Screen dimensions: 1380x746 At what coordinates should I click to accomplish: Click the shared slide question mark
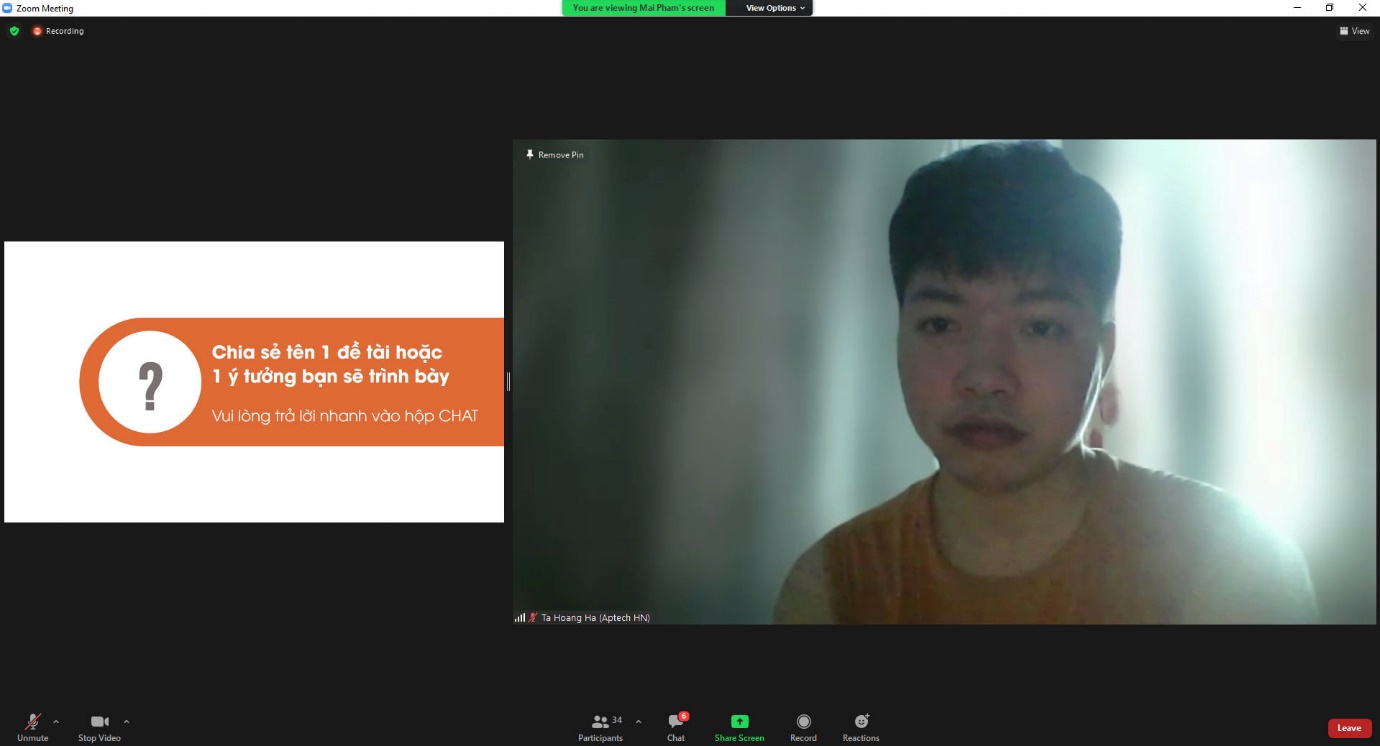click(x=150, y=382)
